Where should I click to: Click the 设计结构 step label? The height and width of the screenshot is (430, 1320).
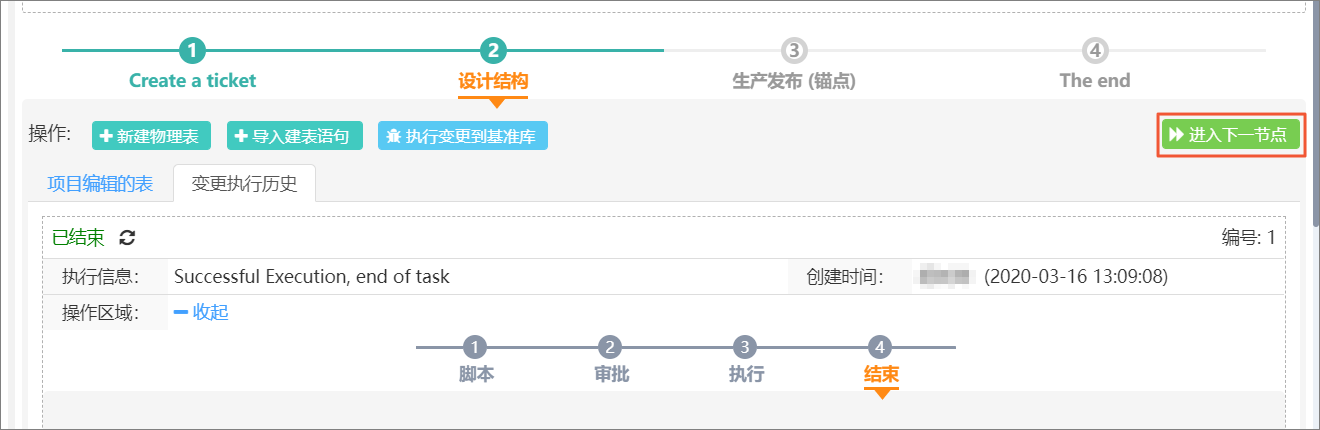(x=493, y=81)
